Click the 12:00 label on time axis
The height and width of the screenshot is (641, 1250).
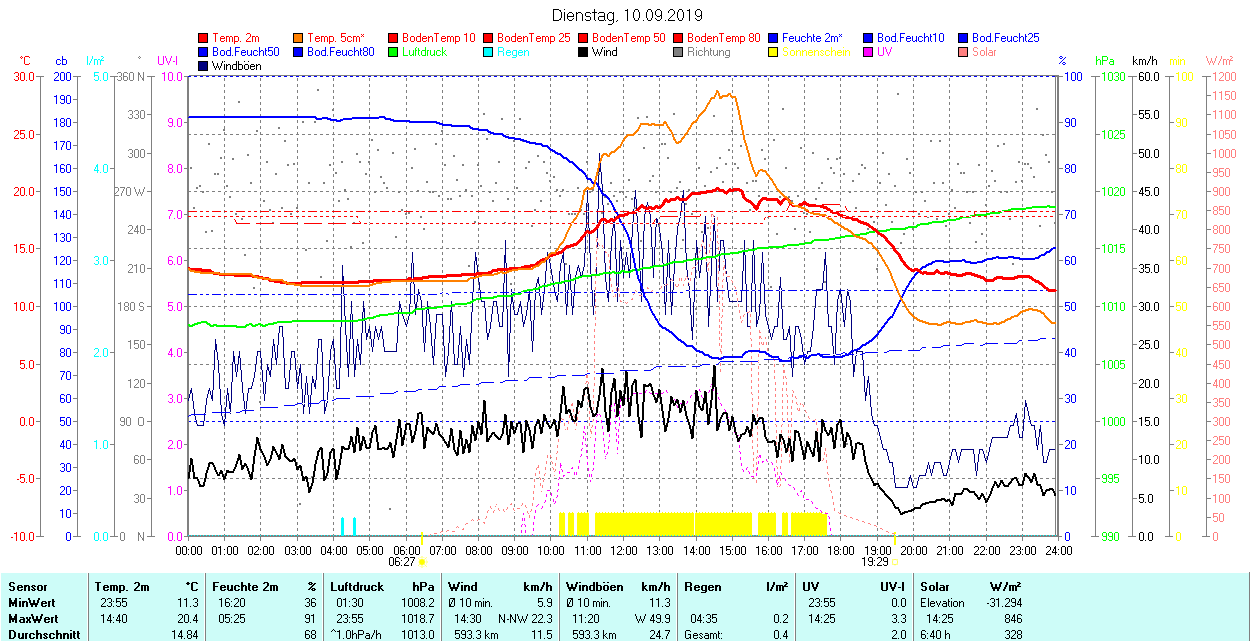click(624, 550)
